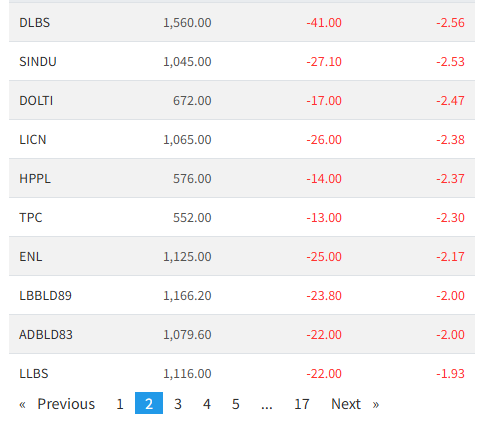Screen dimensions: 485x439
Task: Go to the Next page
Action: point(355,404)
